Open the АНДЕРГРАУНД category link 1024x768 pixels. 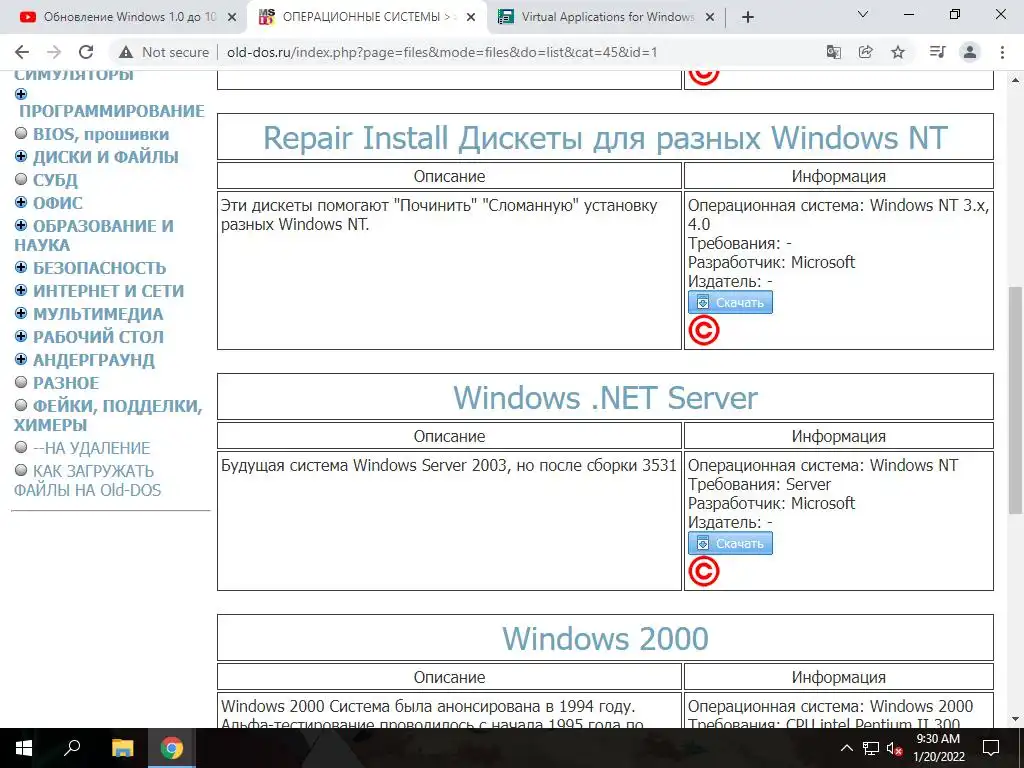point(94,360)
